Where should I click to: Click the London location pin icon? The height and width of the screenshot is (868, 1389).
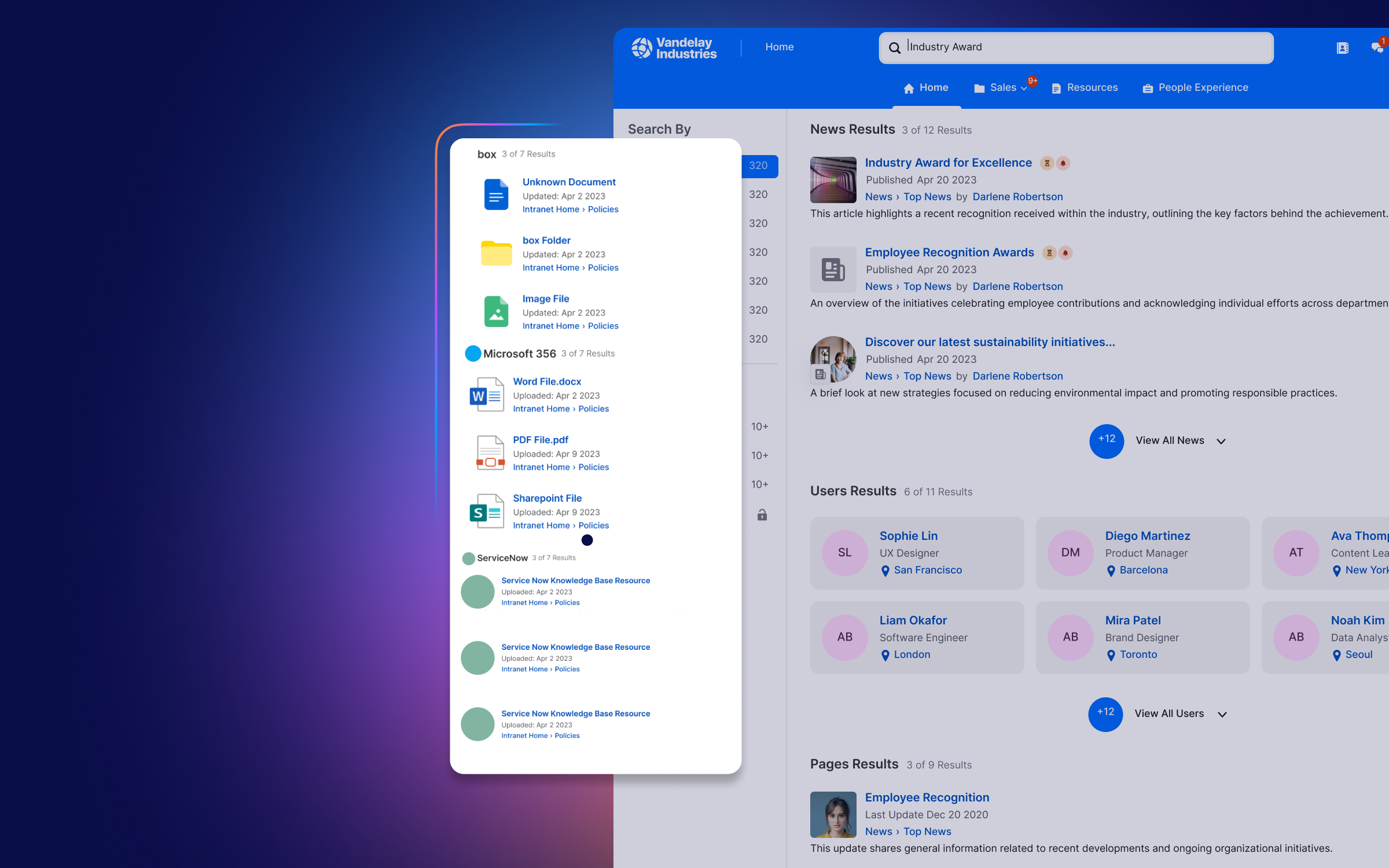coord(885,656)
